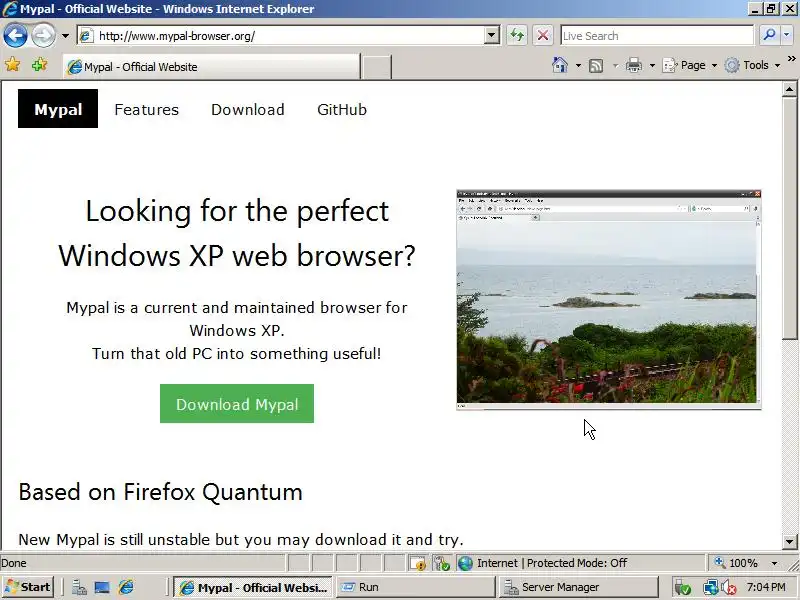Go back with the Back arrow button
The height and width of the screenshot is (600, 800).
pos(15,36)
